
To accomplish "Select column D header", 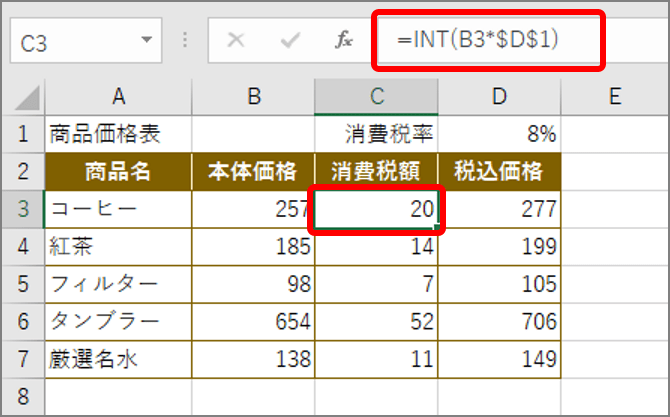I will coord(499,97).
